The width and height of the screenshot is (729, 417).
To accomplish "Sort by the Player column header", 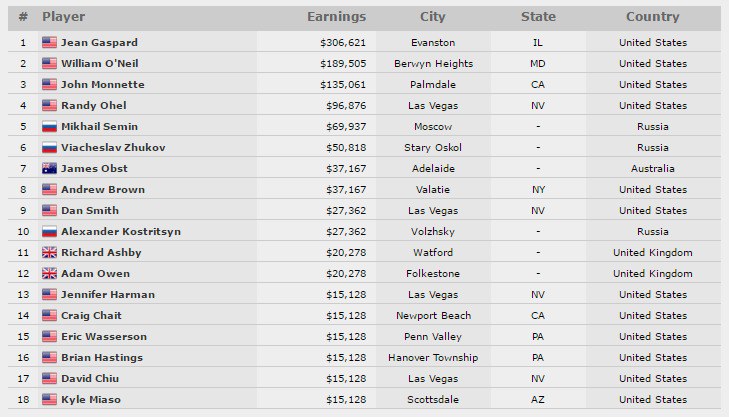I will click(63, 17).
